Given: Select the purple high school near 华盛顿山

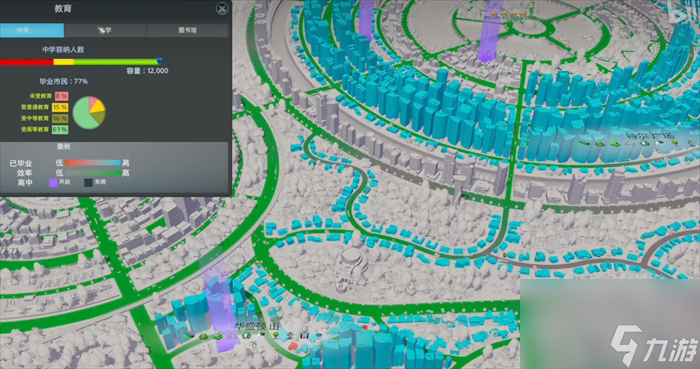Looking at the screenshot, I should (x=219, y=308).
